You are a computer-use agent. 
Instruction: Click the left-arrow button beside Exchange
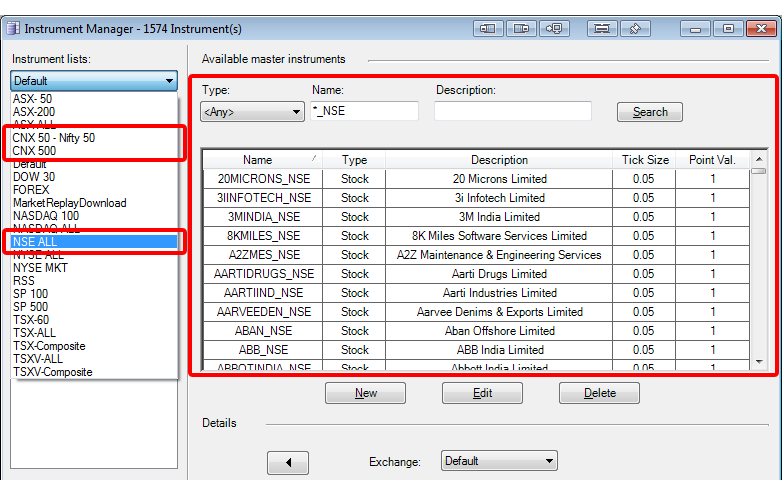288,463
